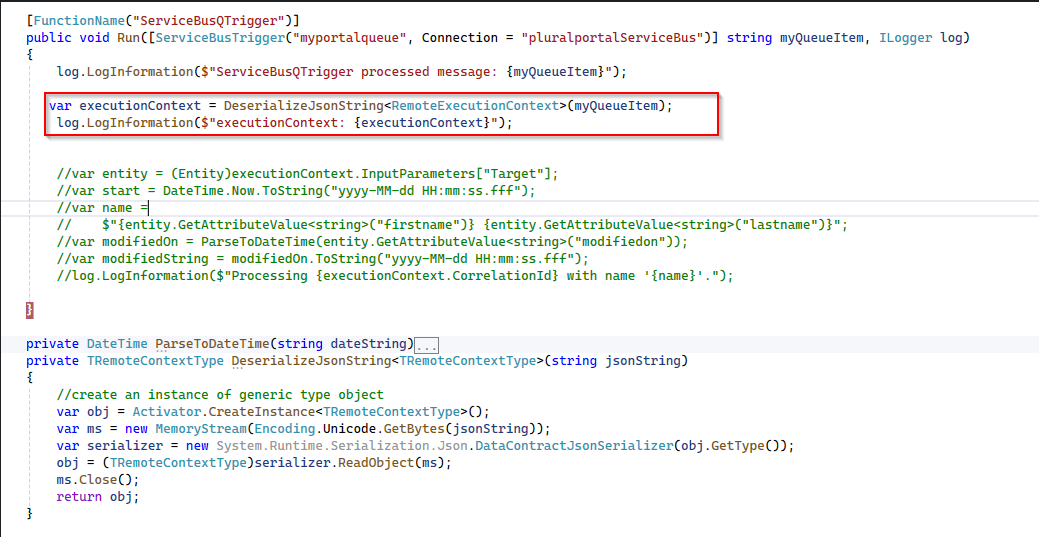
Task: Click the ServiceBusTrigger attribute name
Action: [x=222, y=38]
